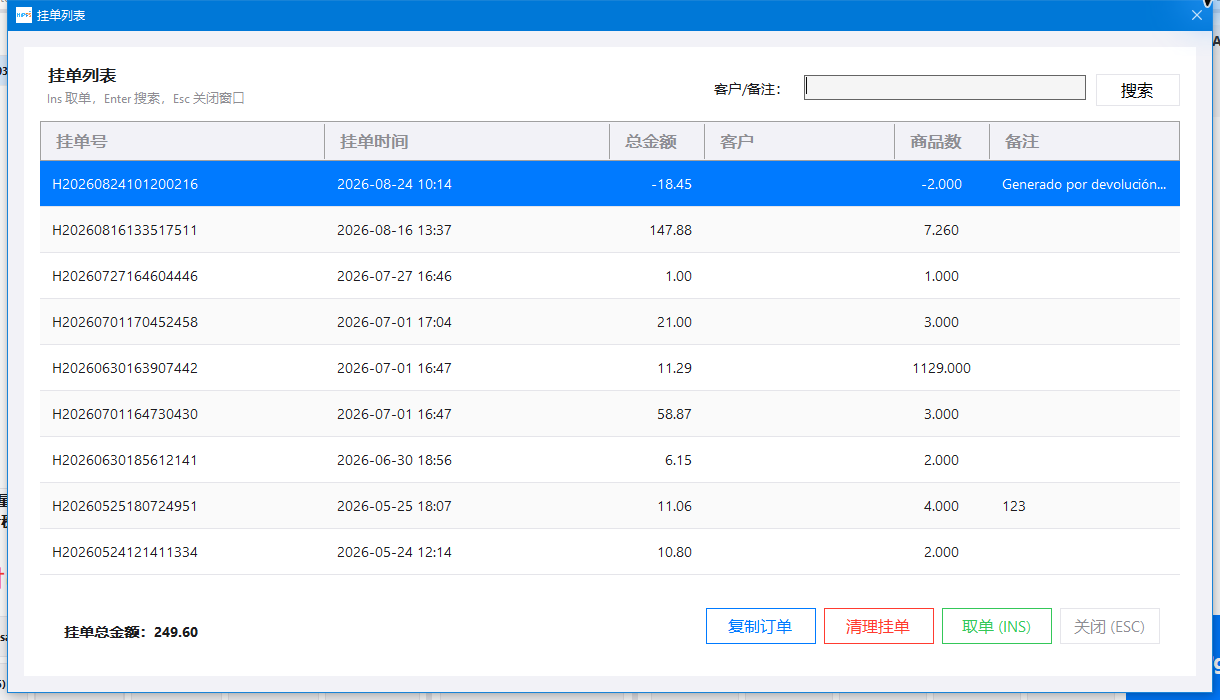The width and height of the screenshot is (1220, 700).
Task: Select order H20260524121411334
Action: pos(610,552)
